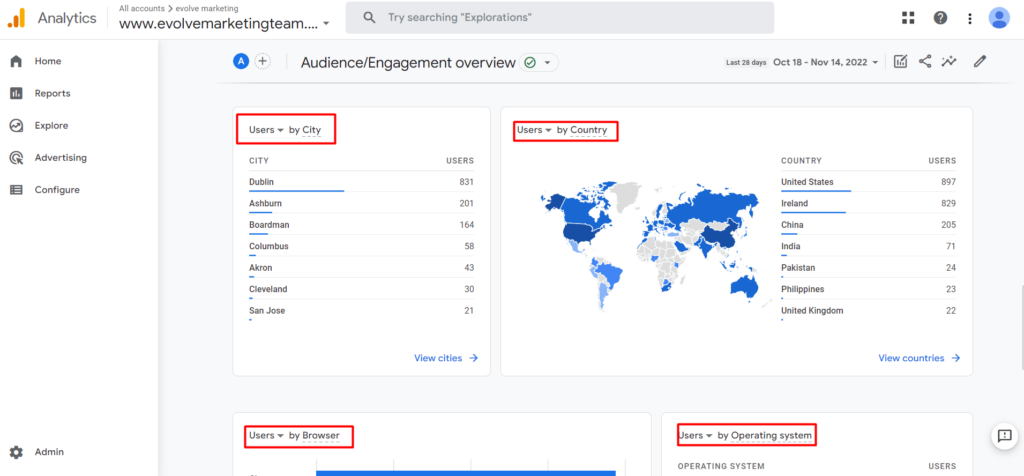The image size is (1024, 476).
Task: Open Users metric dropdown in Operating system card
Action: pos(696,436)
